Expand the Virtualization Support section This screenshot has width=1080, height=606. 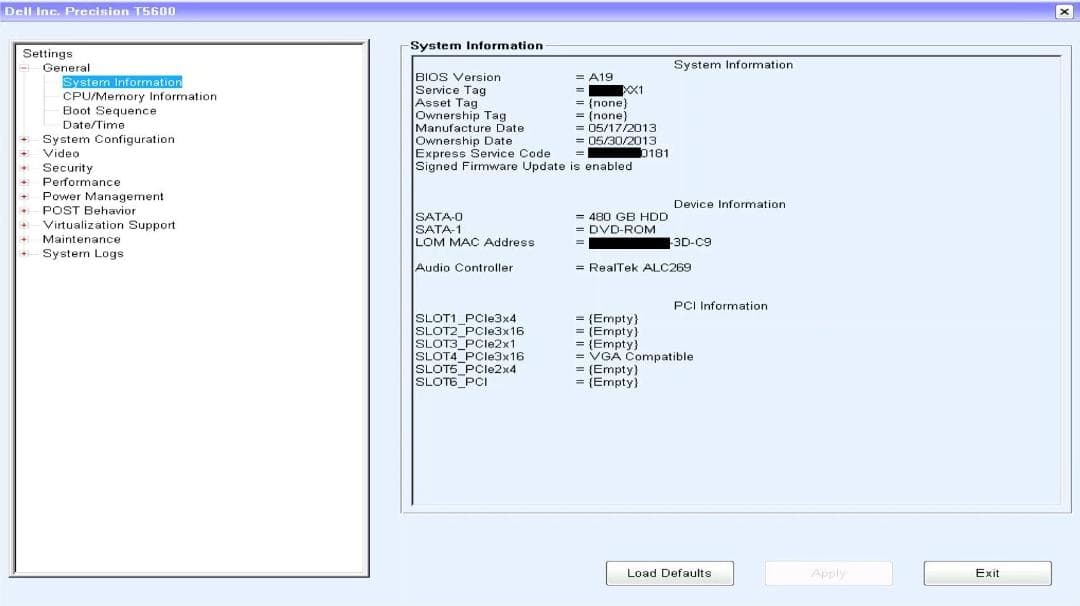[26, 224]
